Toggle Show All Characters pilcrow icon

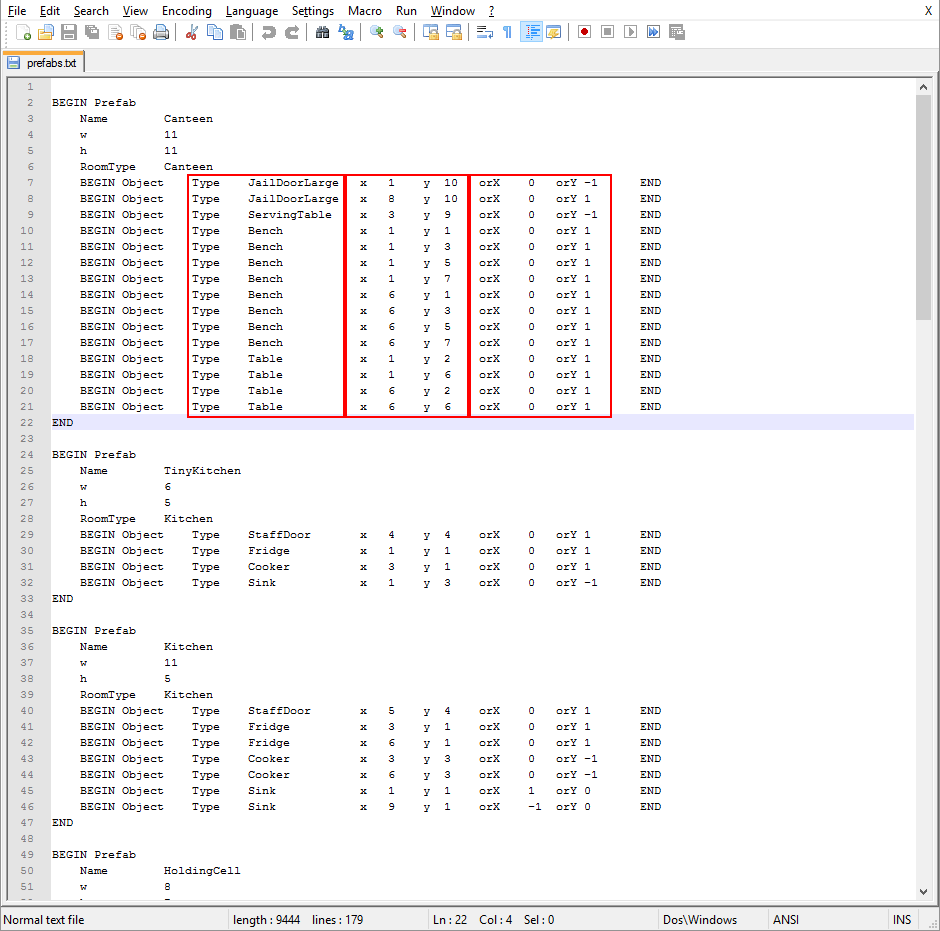click(x=507, y=32)
